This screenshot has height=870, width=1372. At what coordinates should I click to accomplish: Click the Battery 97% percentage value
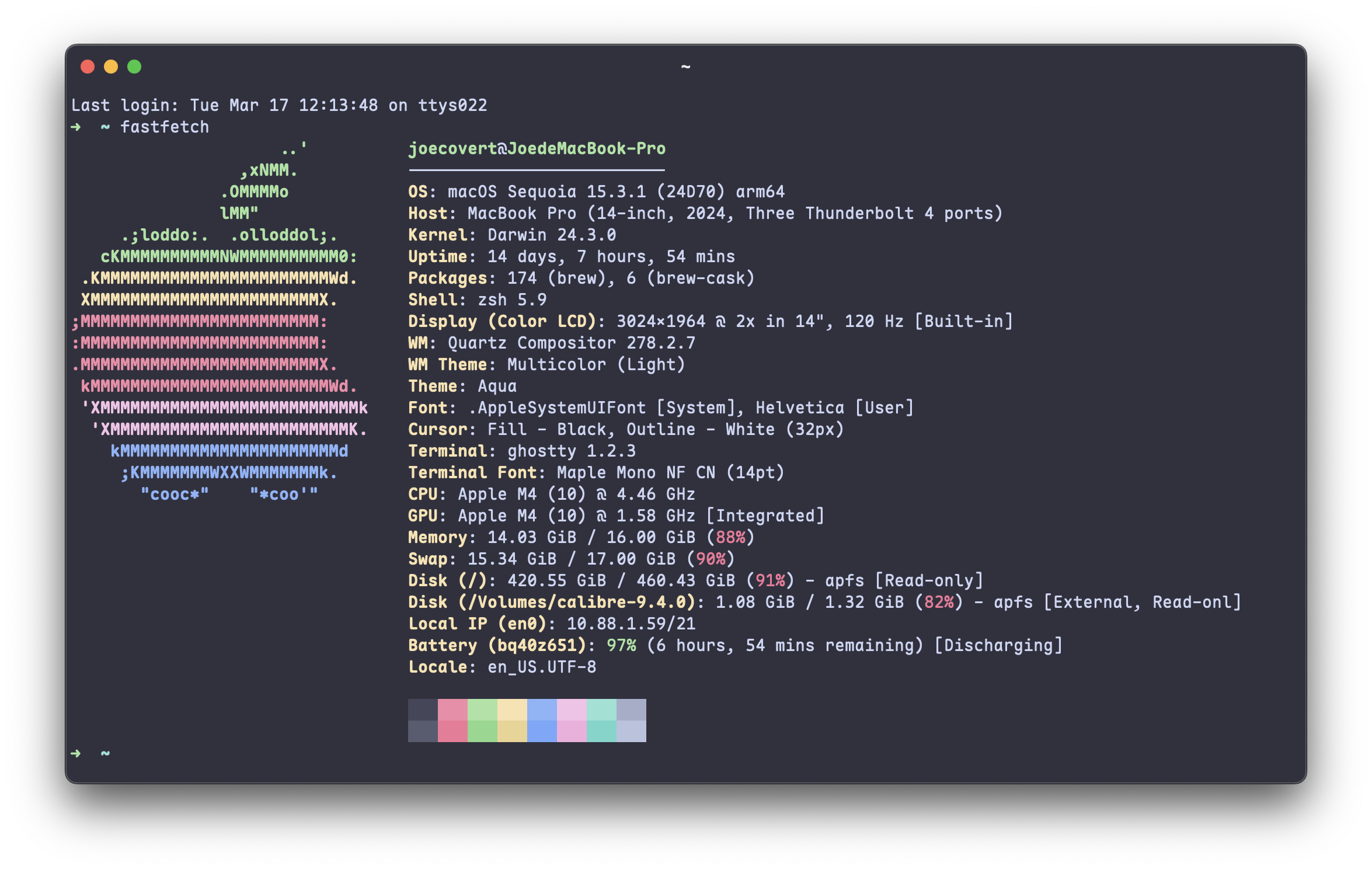pyautogui.click(x=621, y=645)
